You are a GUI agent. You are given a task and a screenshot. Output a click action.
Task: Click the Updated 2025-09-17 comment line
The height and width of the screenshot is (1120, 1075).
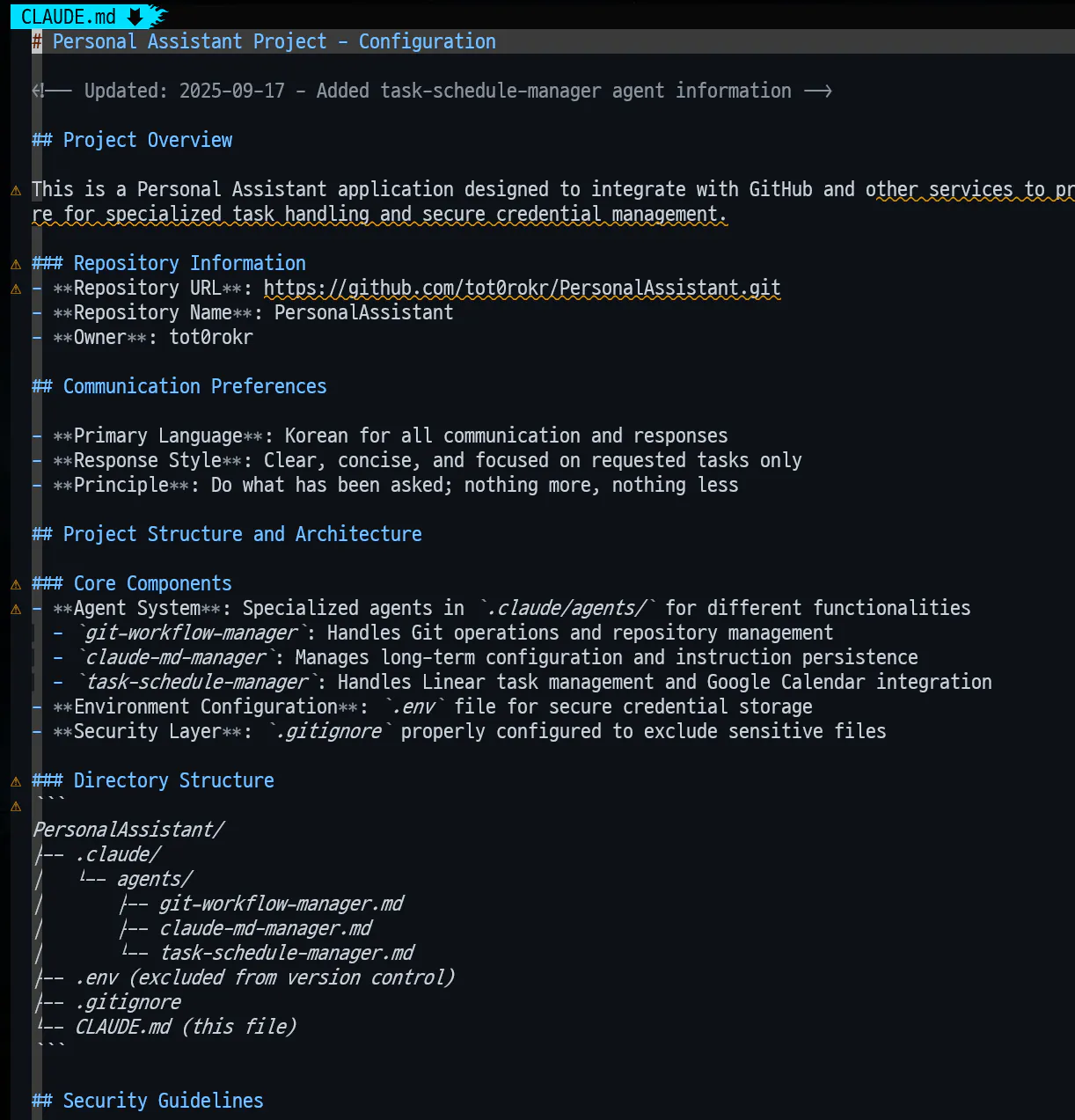pos(432,91)
